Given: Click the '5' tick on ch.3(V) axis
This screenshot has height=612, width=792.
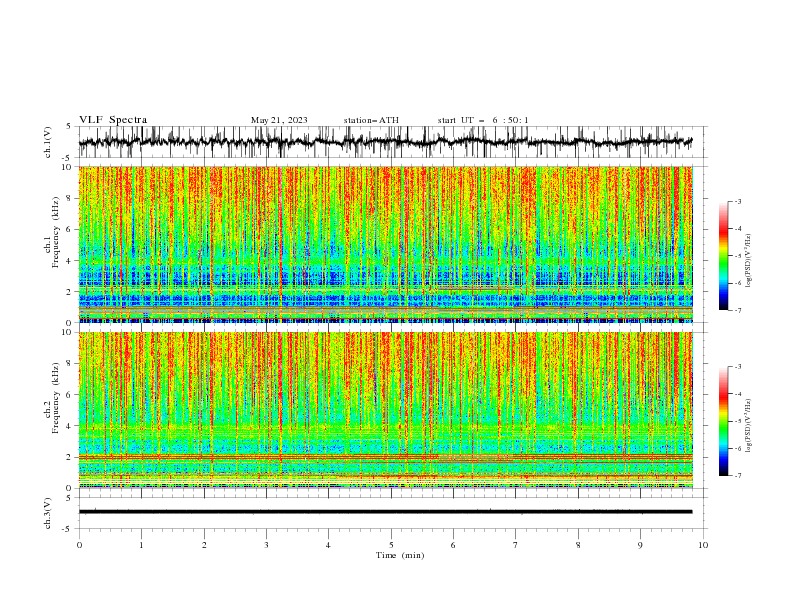Looking at the screenshot, I should (69, 497).
